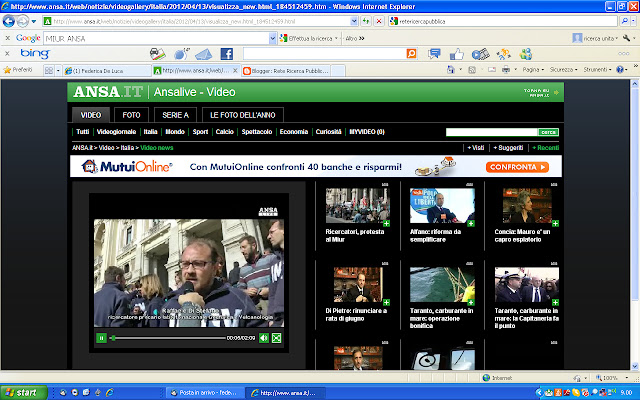Open the Help question mark icon

[620, 69]
